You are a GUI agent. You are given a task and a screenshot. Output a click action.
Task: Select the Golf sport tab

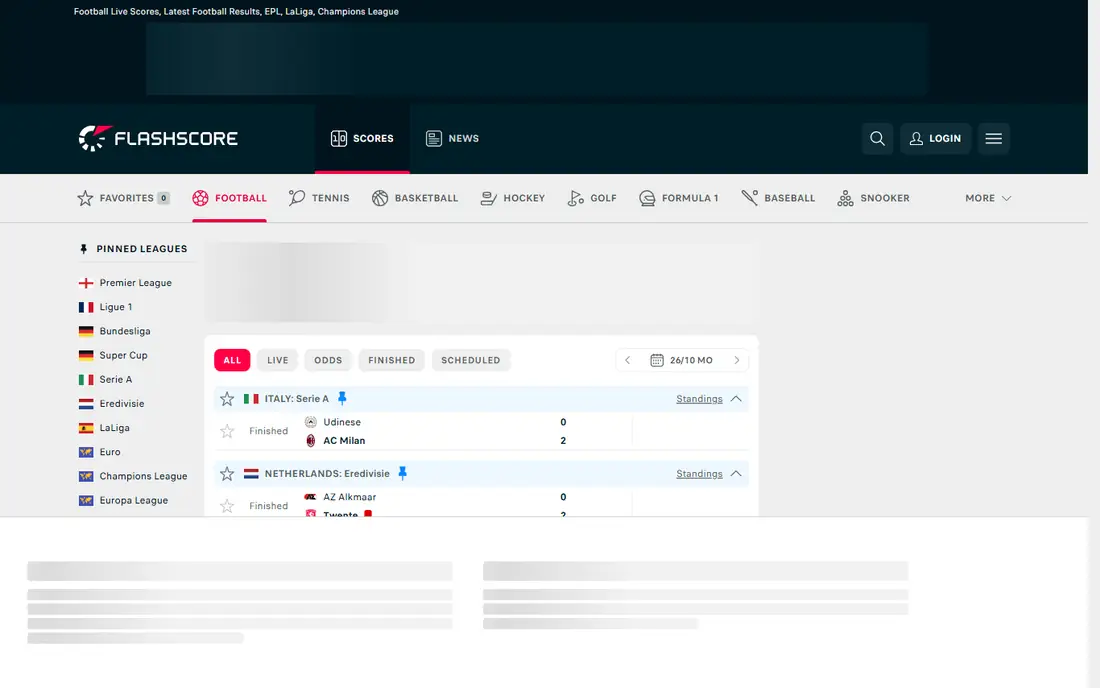(592, 198)
